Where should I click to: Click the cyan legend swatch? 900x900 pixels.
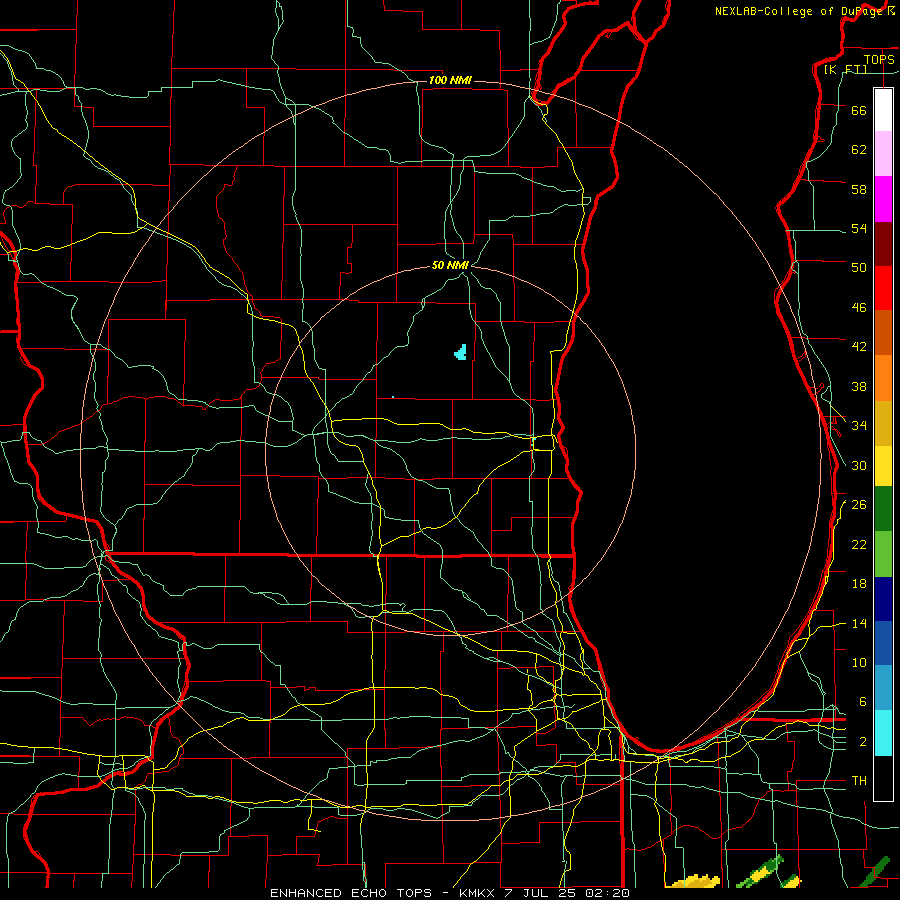[x=883, y=734]
